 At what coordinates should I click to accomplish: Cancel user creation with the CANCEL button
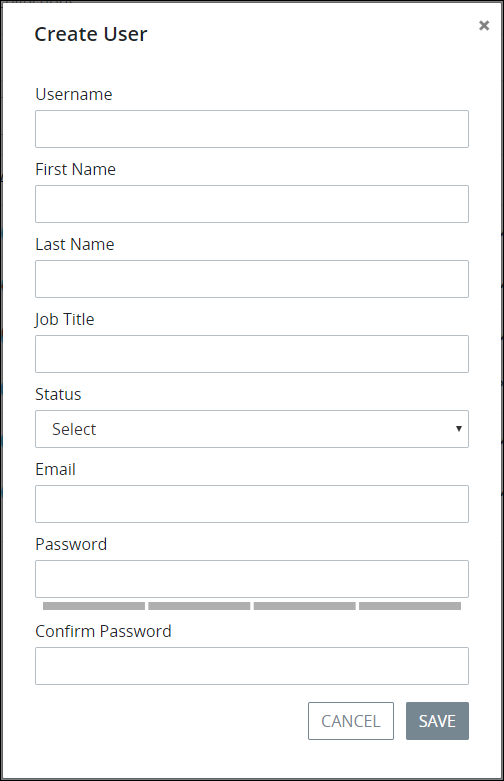click(351, 721)
